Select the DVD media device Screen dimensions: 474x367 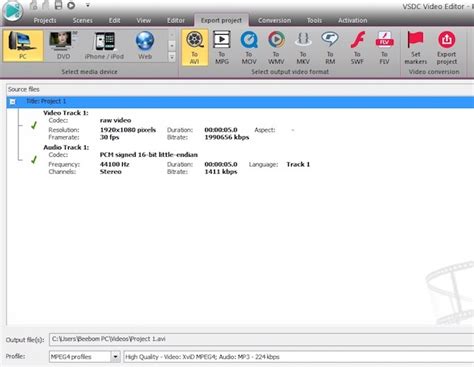point(63,45)
